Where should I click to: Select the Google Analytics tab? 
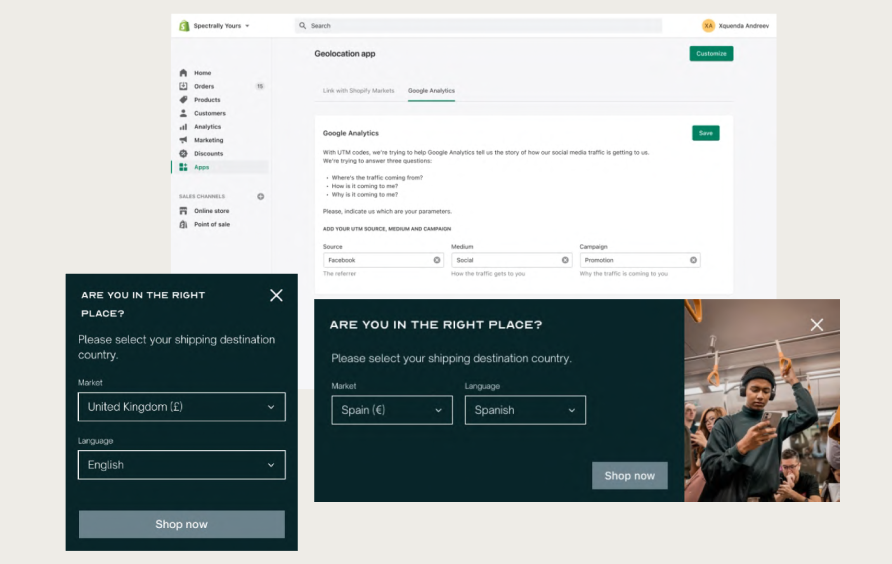(431, 90)
